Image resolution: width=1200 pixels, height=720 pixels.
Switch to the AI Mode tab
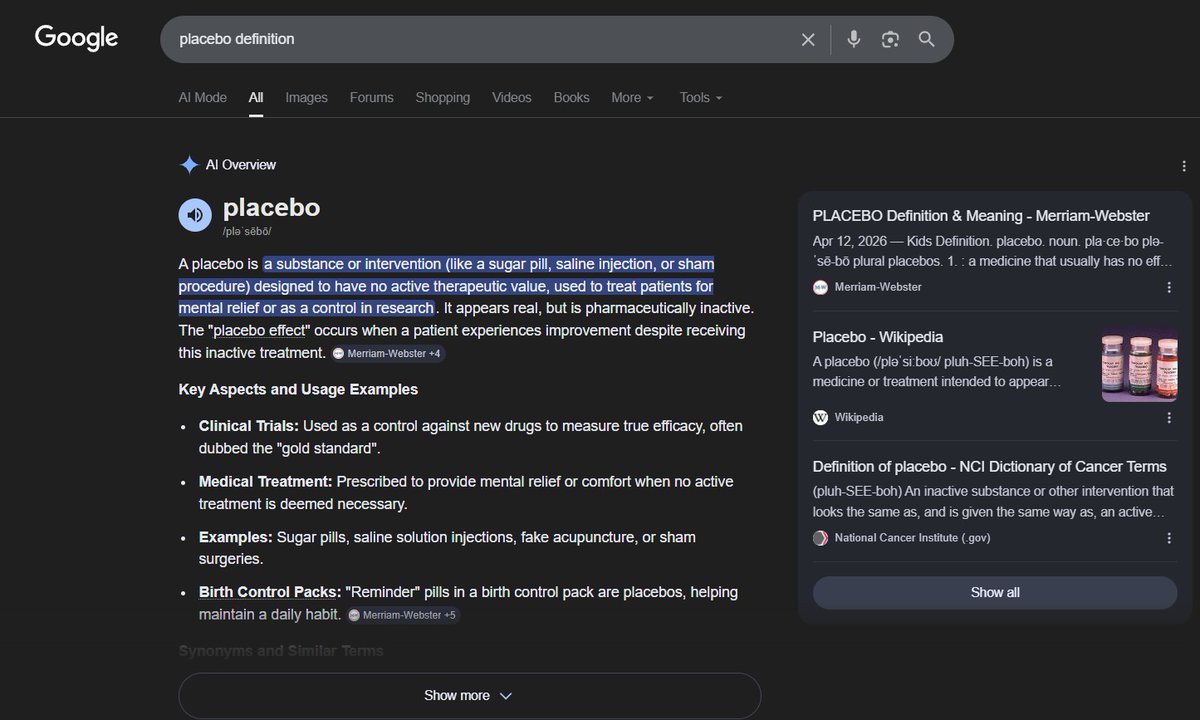[203, 97]
